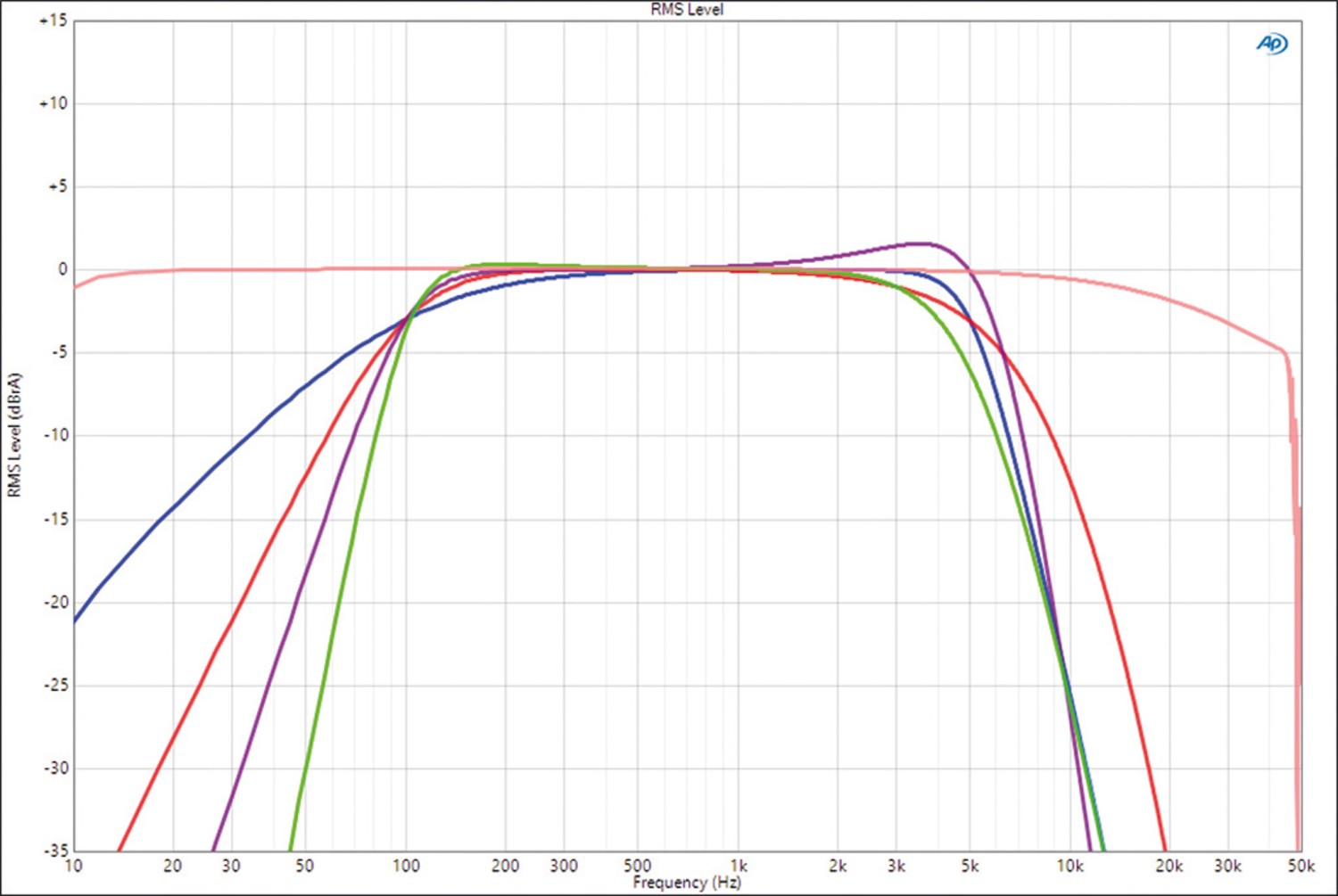Click the -20 y-axis value

tap(55, 602)
